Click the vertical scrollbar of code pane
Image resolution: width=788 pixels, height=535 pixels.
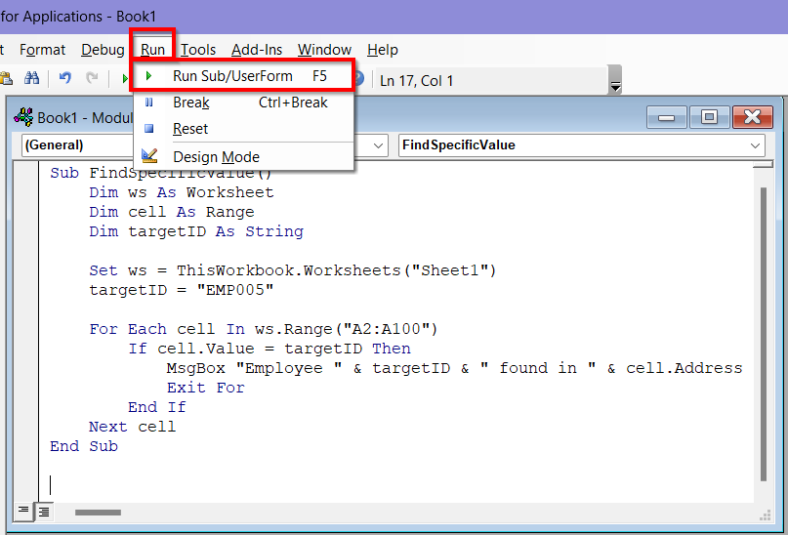coord(763,334)
